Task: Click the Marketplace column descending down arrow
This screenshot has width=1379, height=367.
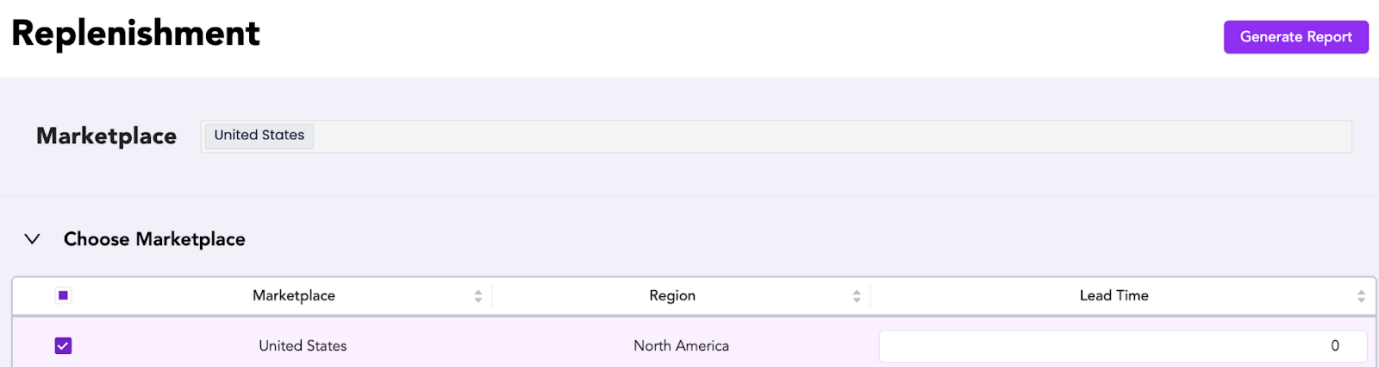Action: [x=478, y=300]
